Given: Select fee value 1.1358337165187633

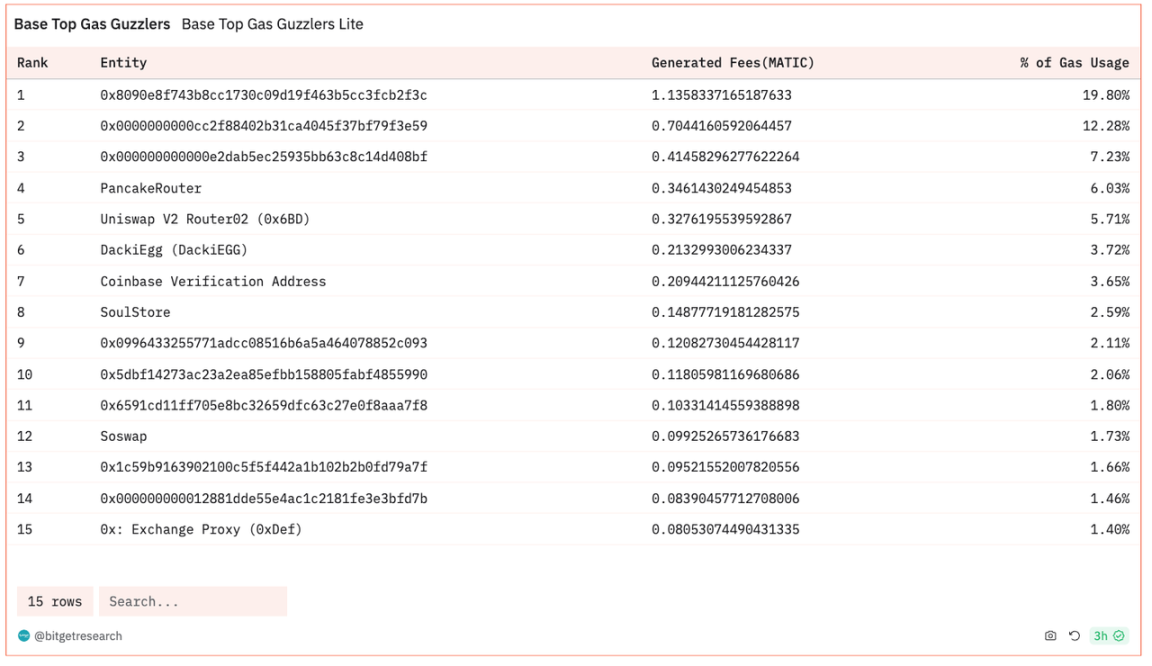Looking at the screenshot, I should coord(721,95).
